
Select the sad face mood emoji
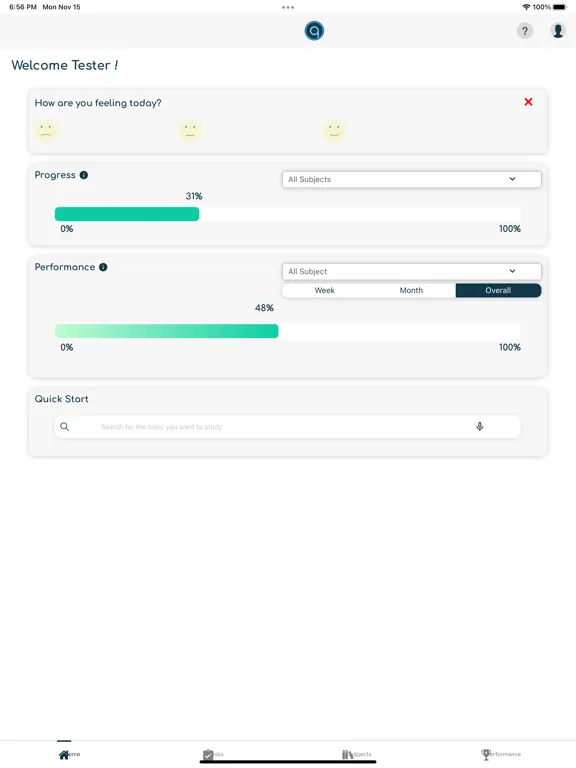click(46, 131)
